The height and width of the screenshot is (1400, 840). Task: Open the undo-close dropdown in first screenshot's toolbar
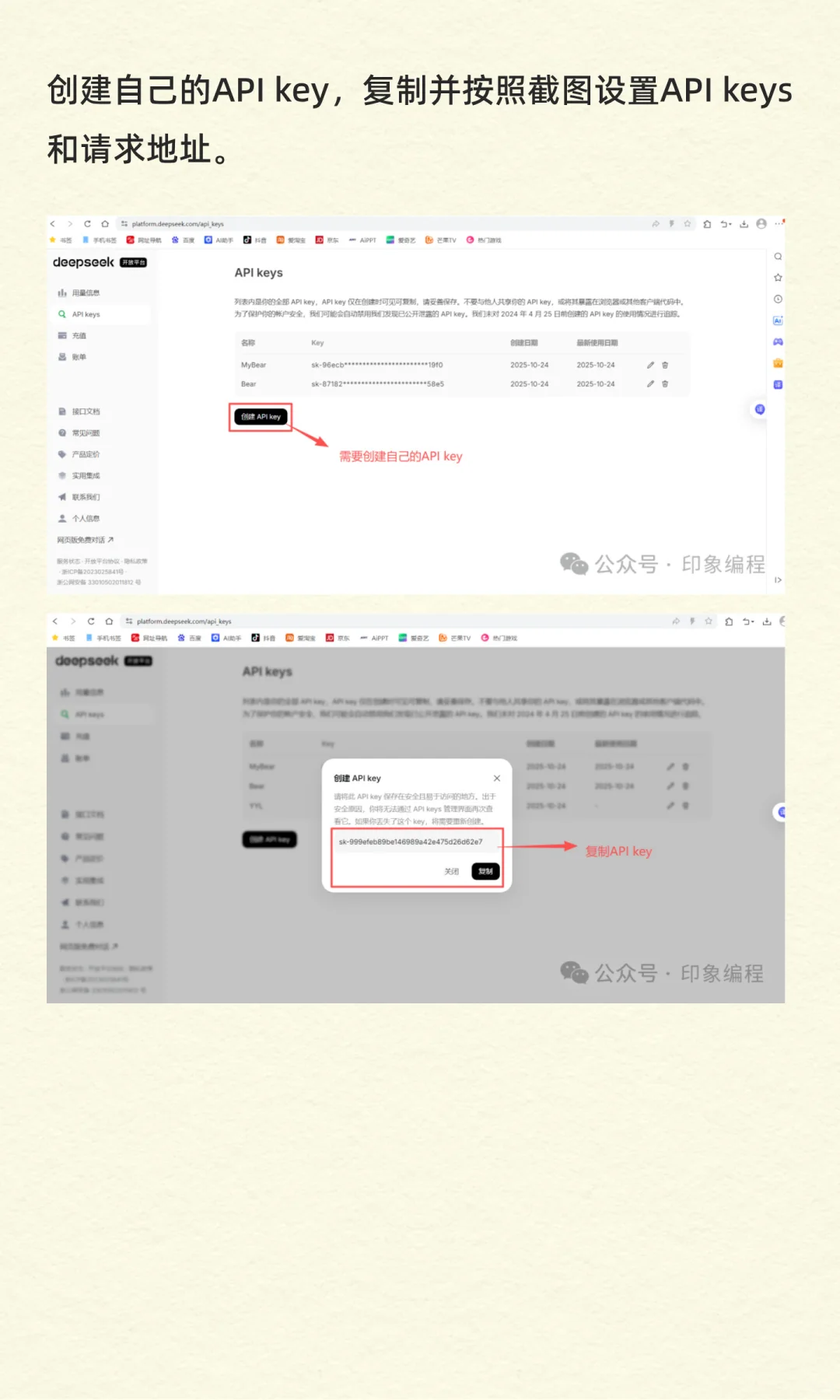tap(726, 224)
